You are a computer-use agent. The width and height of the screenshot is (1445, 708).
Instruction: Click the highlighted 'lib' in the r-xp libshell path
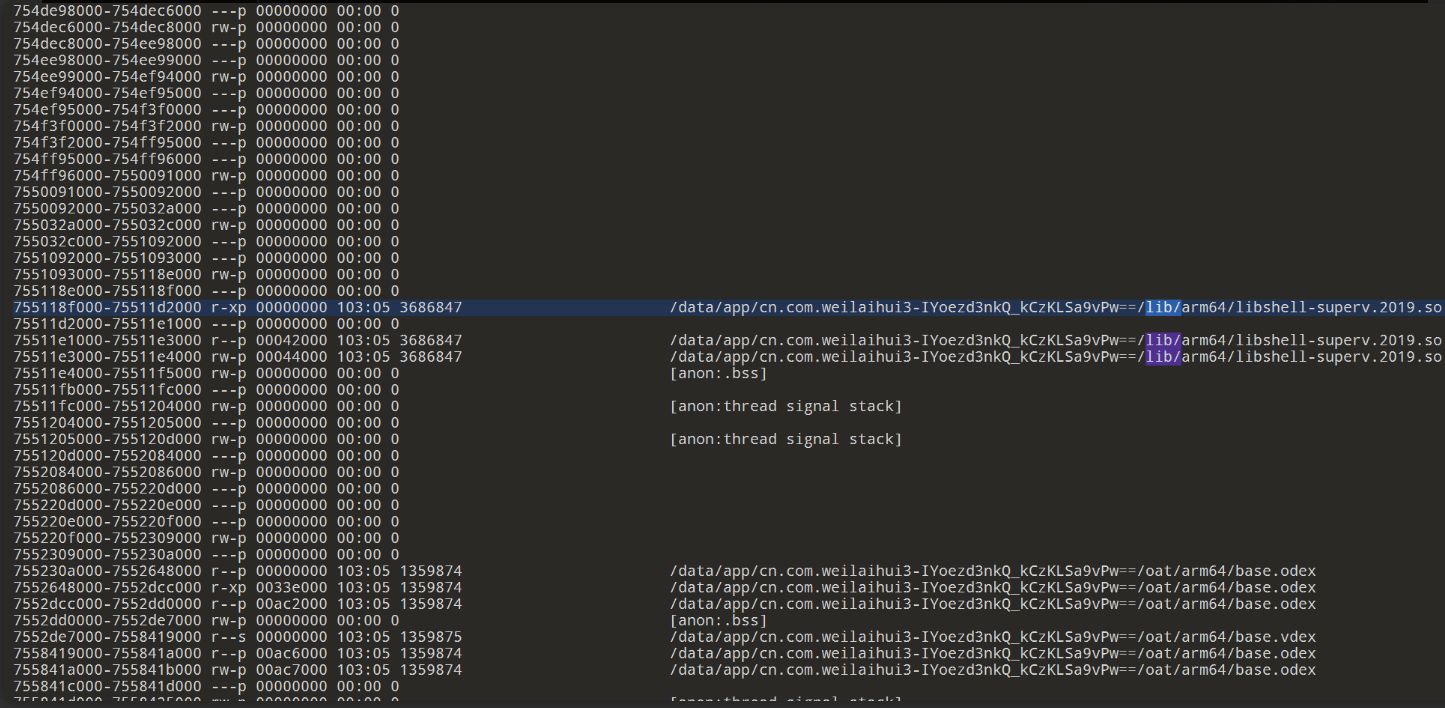point(1163,307)
